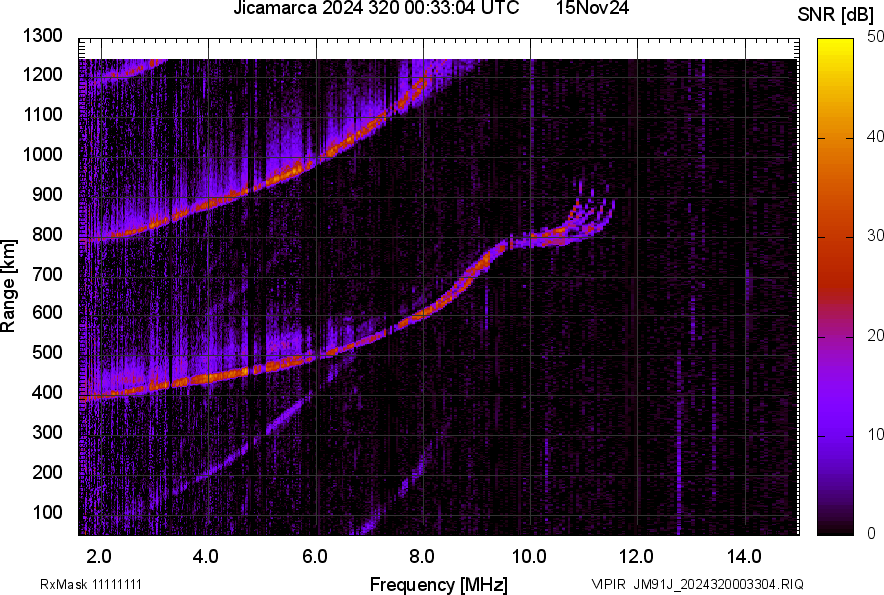Click the range tick label '500'
The width and height of the screenshot is (884, 595).
click(47, 352)
